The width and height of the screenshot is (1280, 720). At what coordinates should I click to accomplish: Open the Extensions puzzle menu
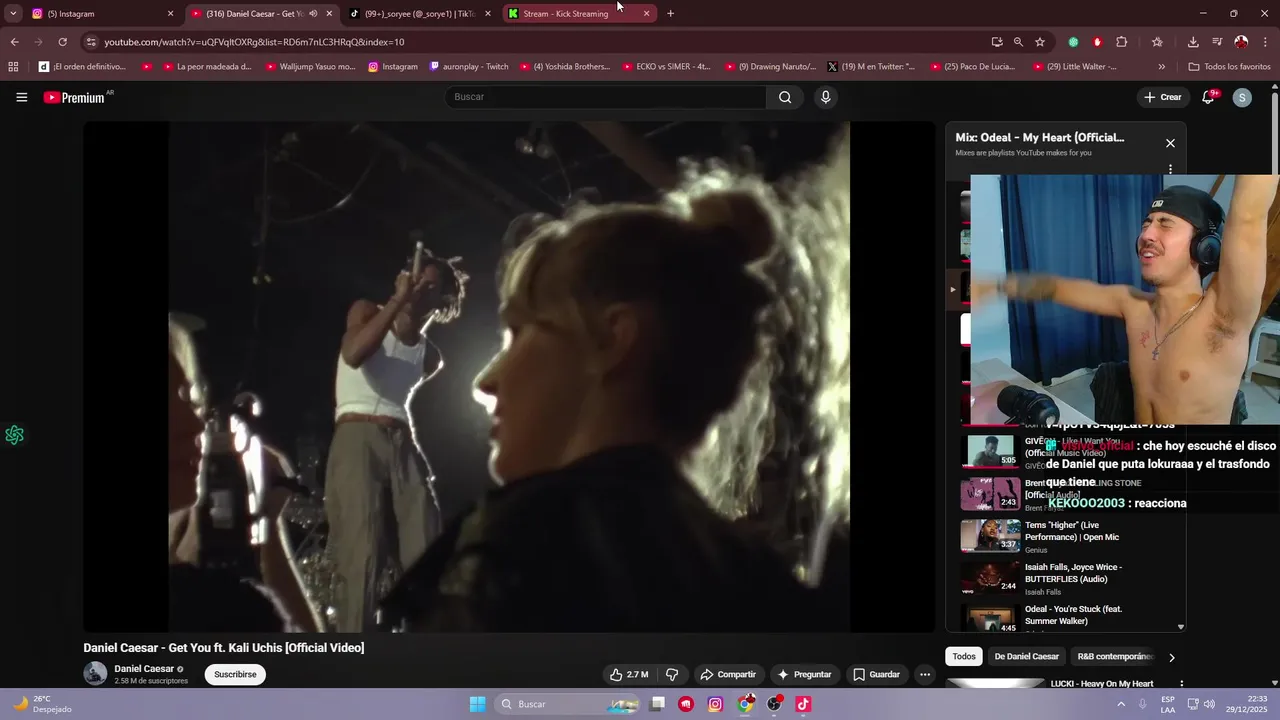[1121, 42]
